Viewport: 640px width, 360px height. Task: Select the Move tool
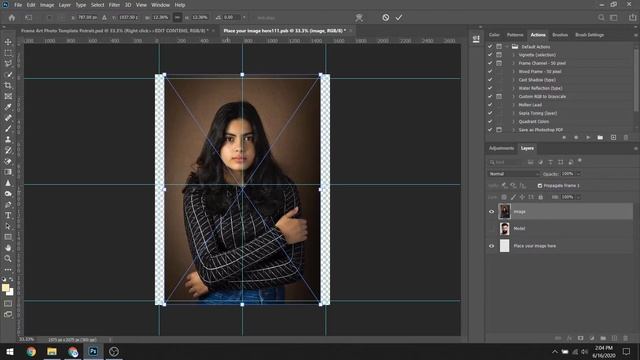pyautogui.click(x=8, y=42)
